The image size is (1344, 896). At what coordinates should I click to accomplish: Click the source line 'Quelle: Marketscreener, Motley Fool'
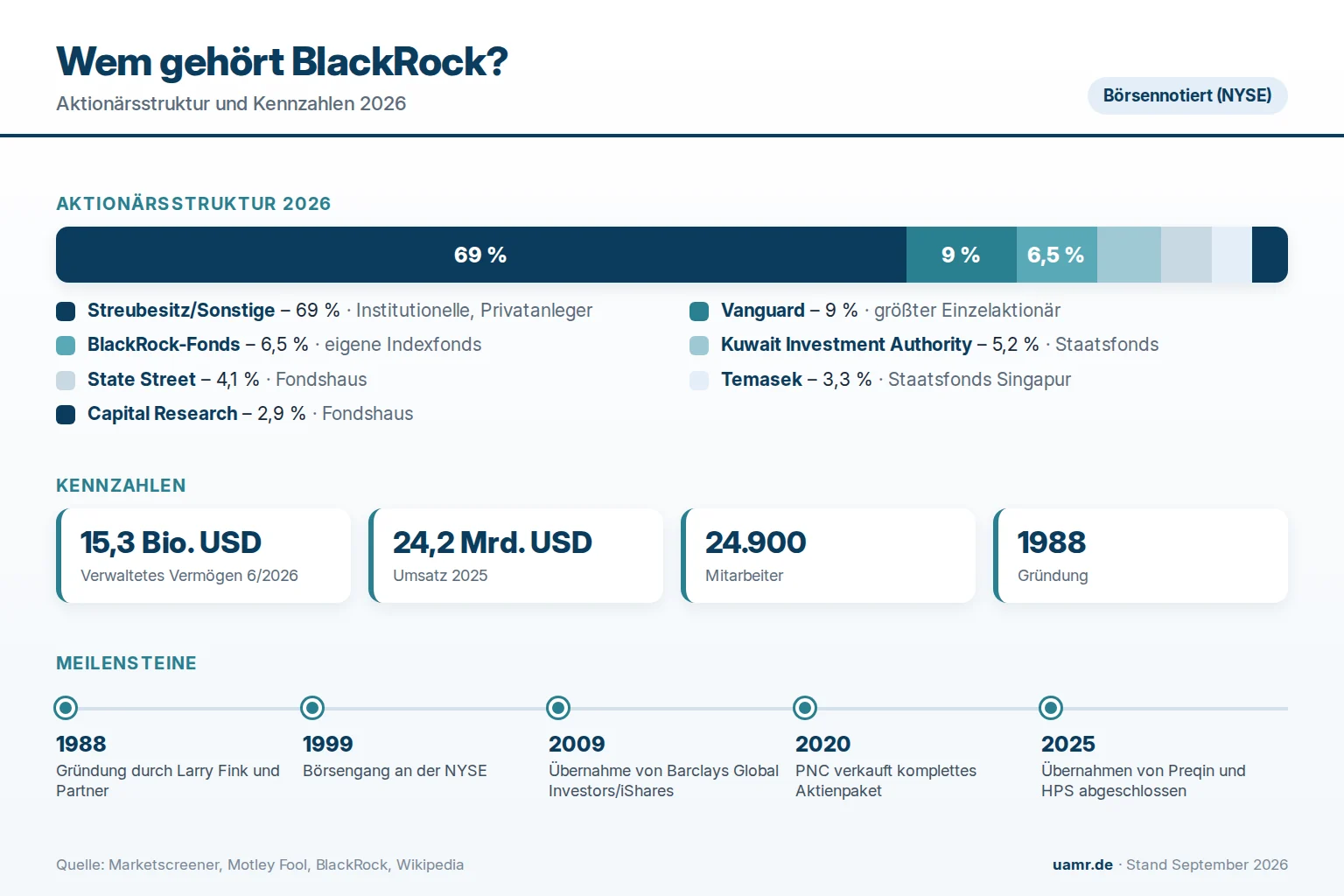(x=260, y=864)
